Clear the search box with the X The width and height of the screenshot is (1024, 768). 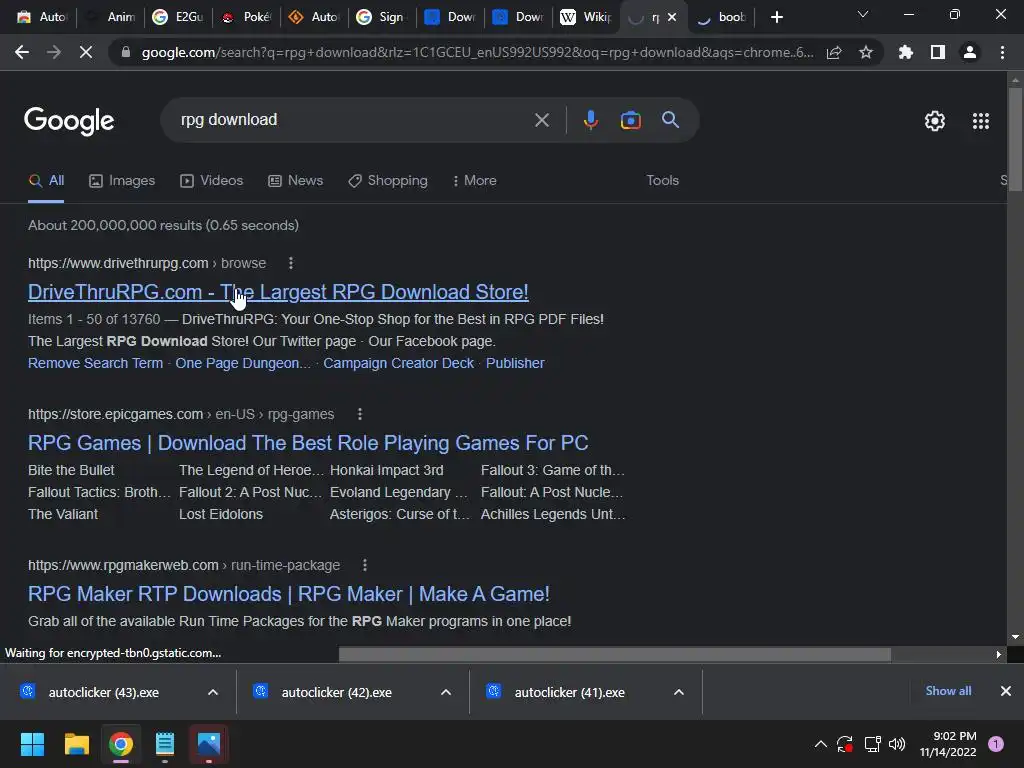tap(541, 120)
